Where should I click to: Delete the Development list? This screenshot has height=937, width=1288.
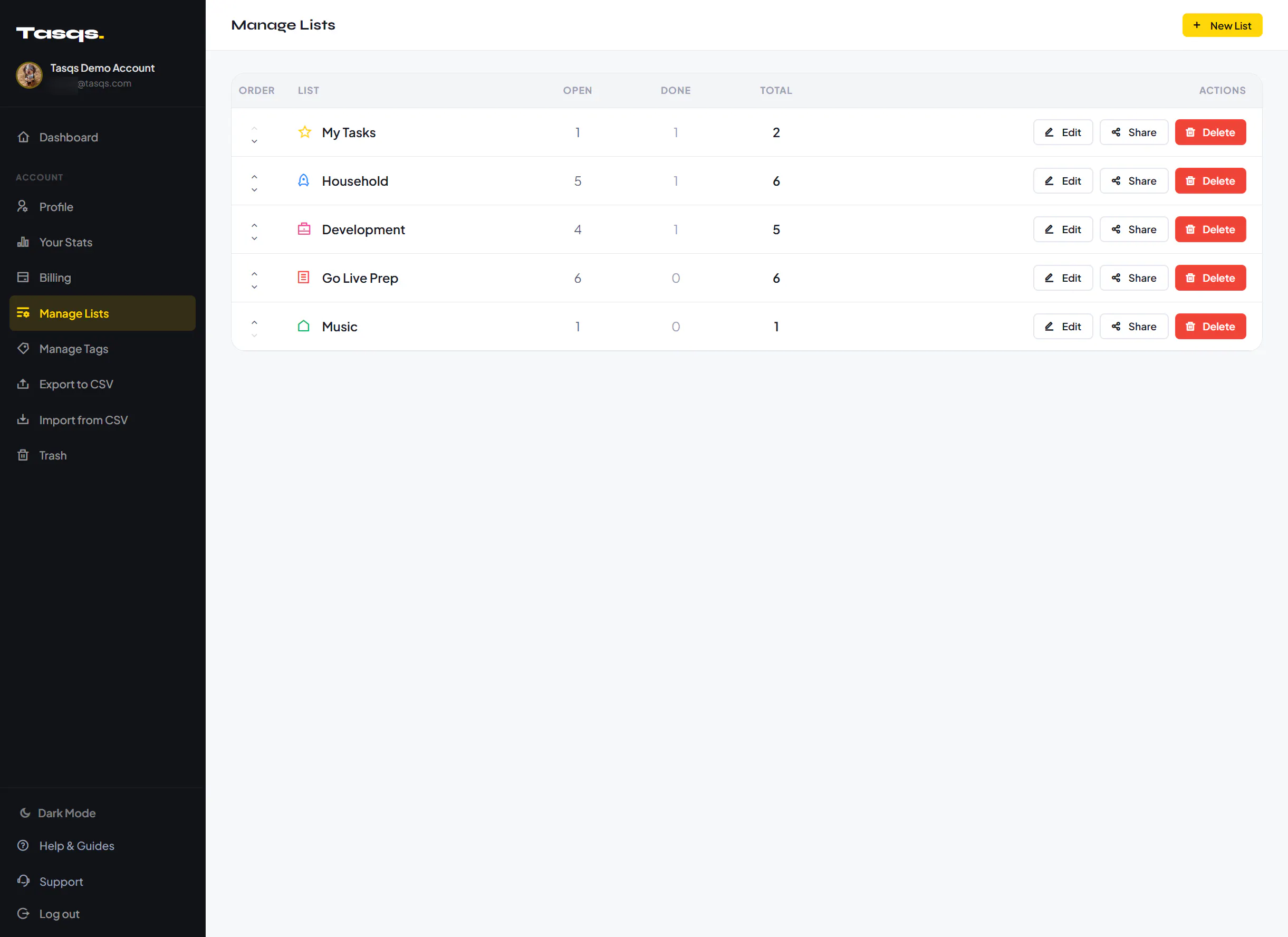click(1210, 229)
